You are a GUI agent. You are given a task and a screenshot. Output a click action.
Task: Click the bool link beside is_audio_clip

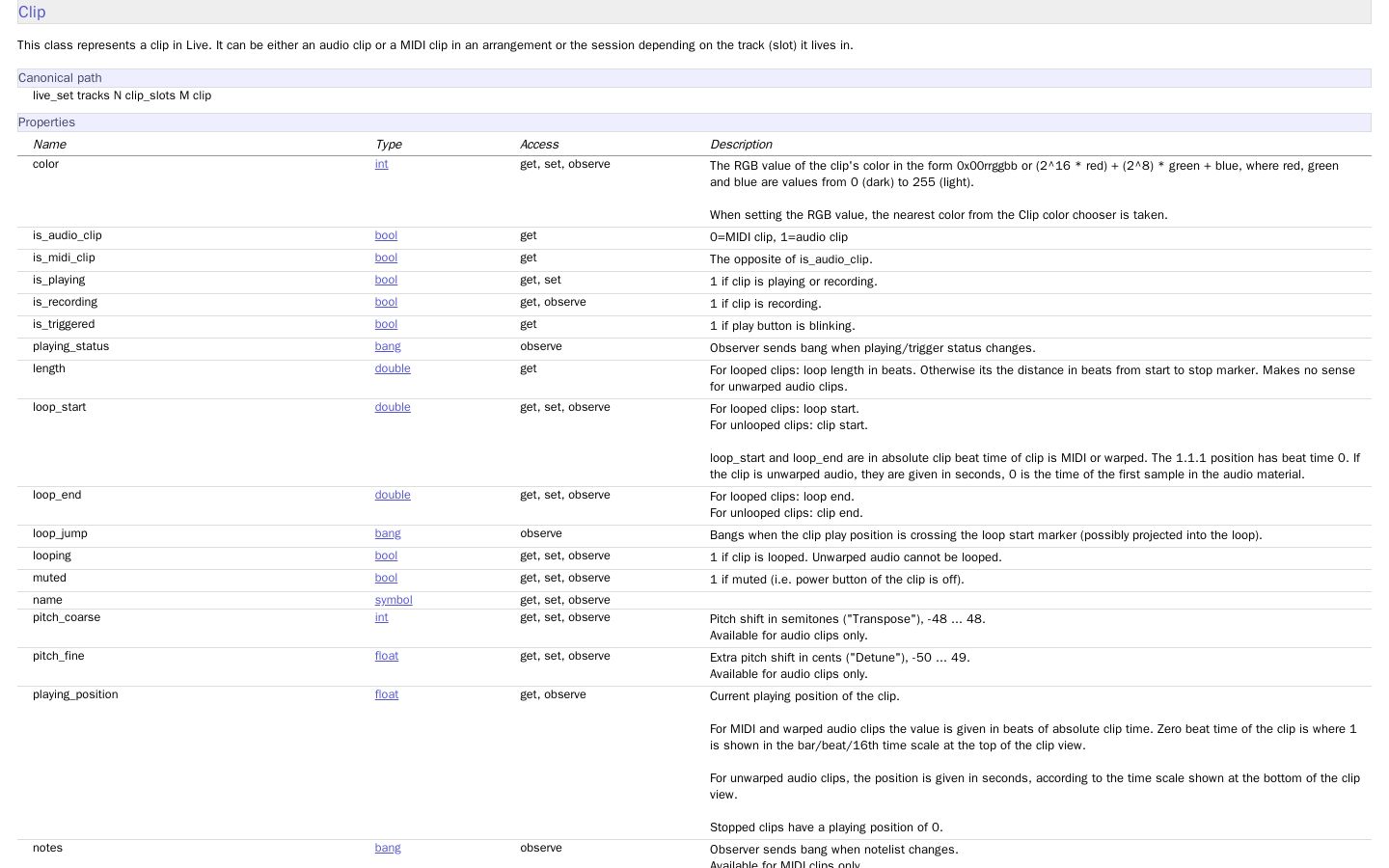tap(386, 235)
